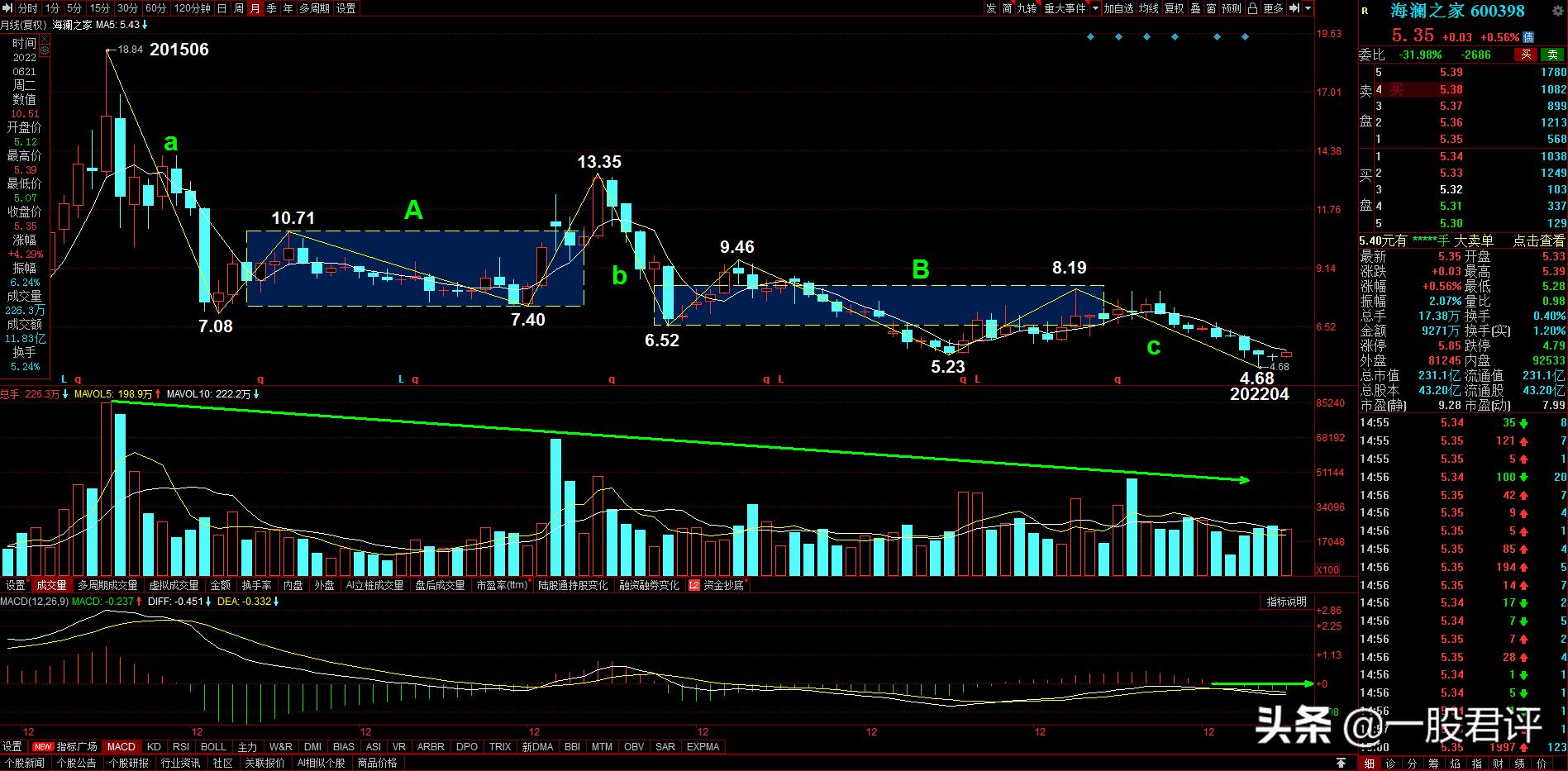The image size is (1568, 771).
Task: Toggle the 预测 forecast feature
Action: (x=1232, y=8)
